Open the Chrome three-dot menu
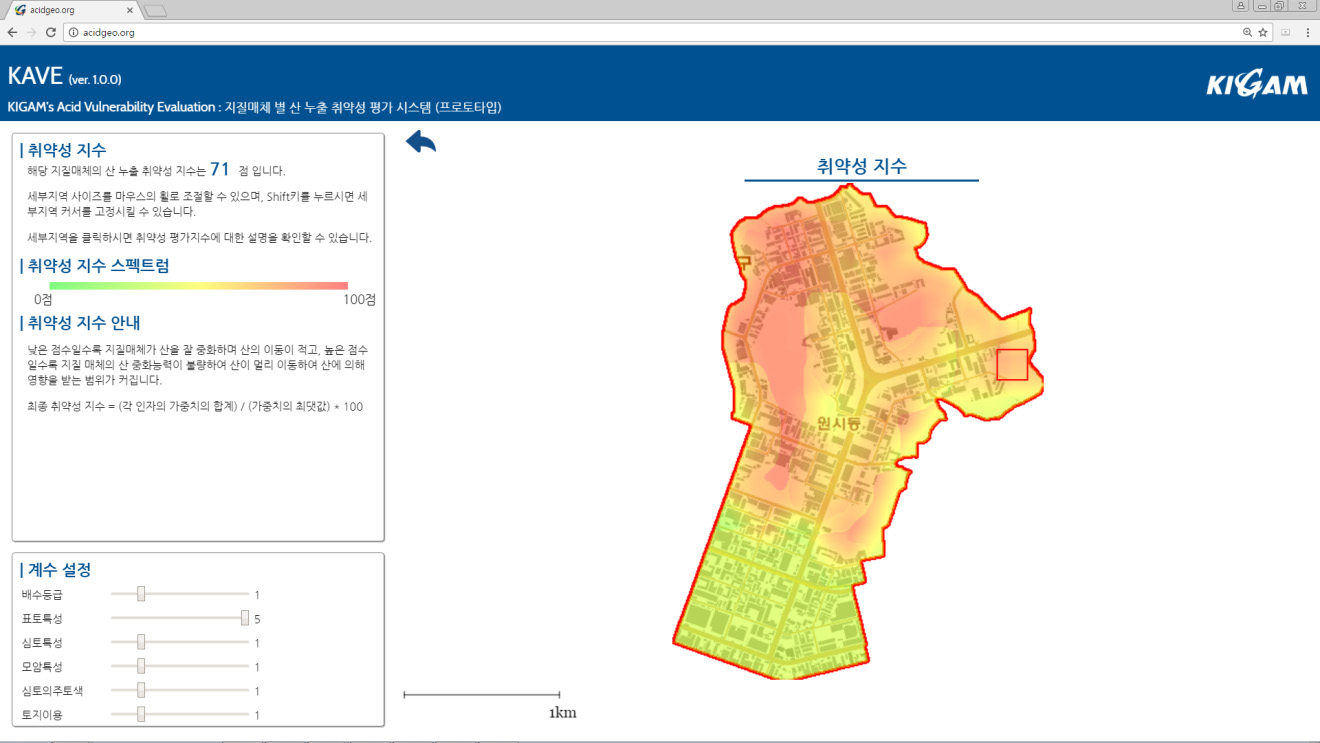Viewport: 1320px width, 743px height. coord(1308,32)
